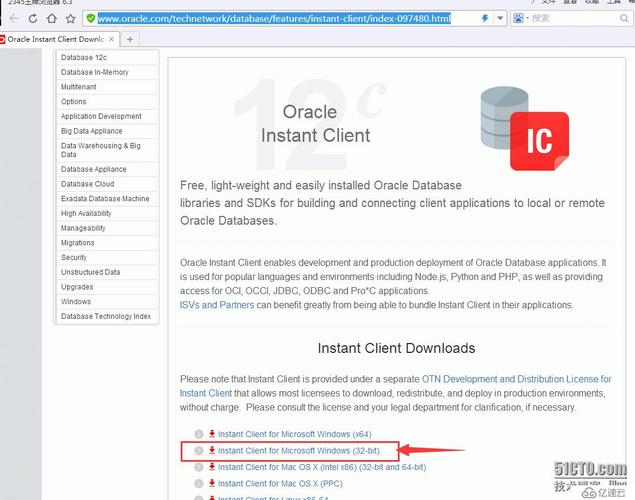Open Migrations sidebar item

[107, 243]
